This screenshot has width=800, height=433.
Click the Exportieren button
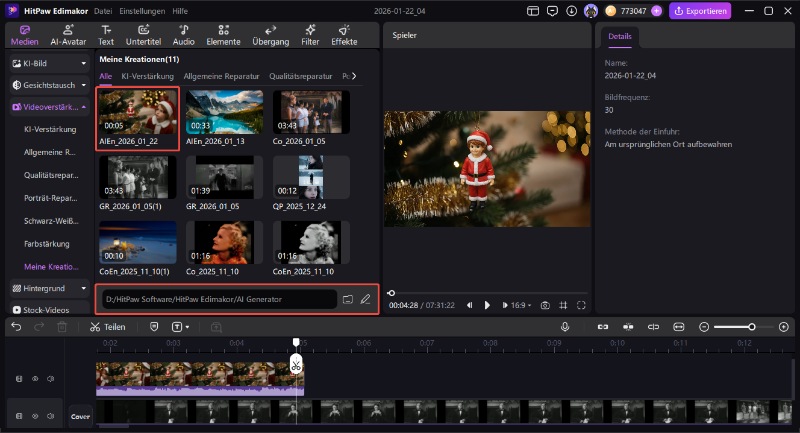[x=700, y=11]
